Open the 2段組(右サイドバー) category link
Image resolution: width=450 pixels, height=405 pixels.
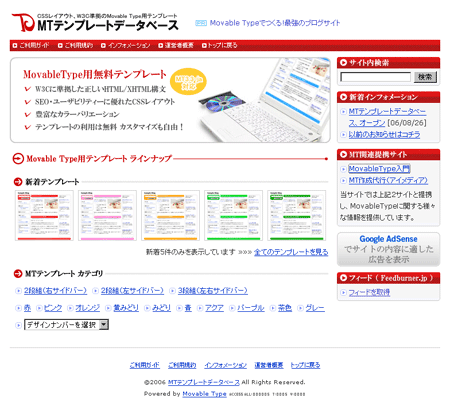click(55, 291)
